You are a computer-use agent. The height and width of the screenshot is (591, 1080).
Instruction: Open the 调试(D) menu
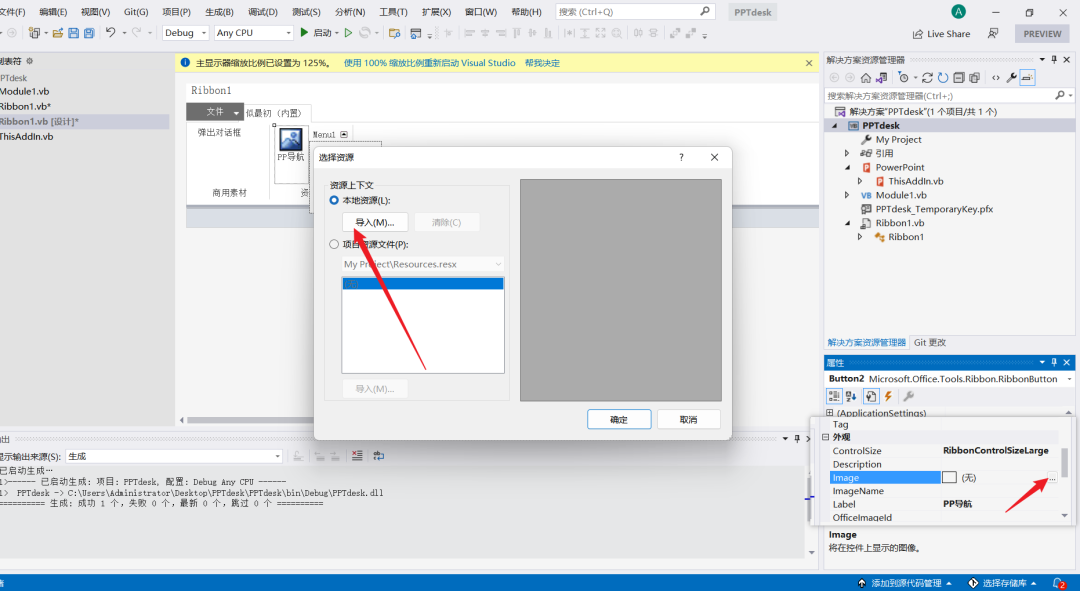[262, 12]
